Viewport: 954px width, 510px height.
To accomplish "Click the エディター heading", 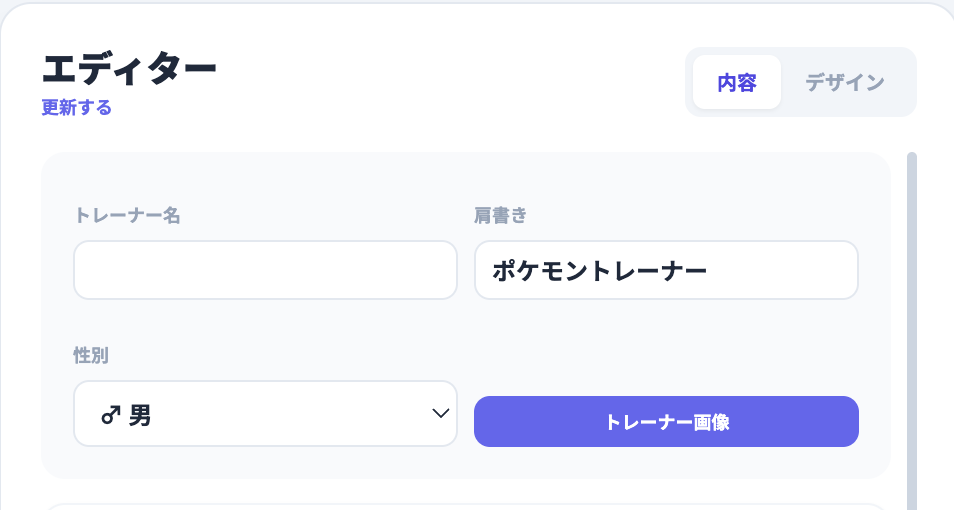I will tap(129, 68).
